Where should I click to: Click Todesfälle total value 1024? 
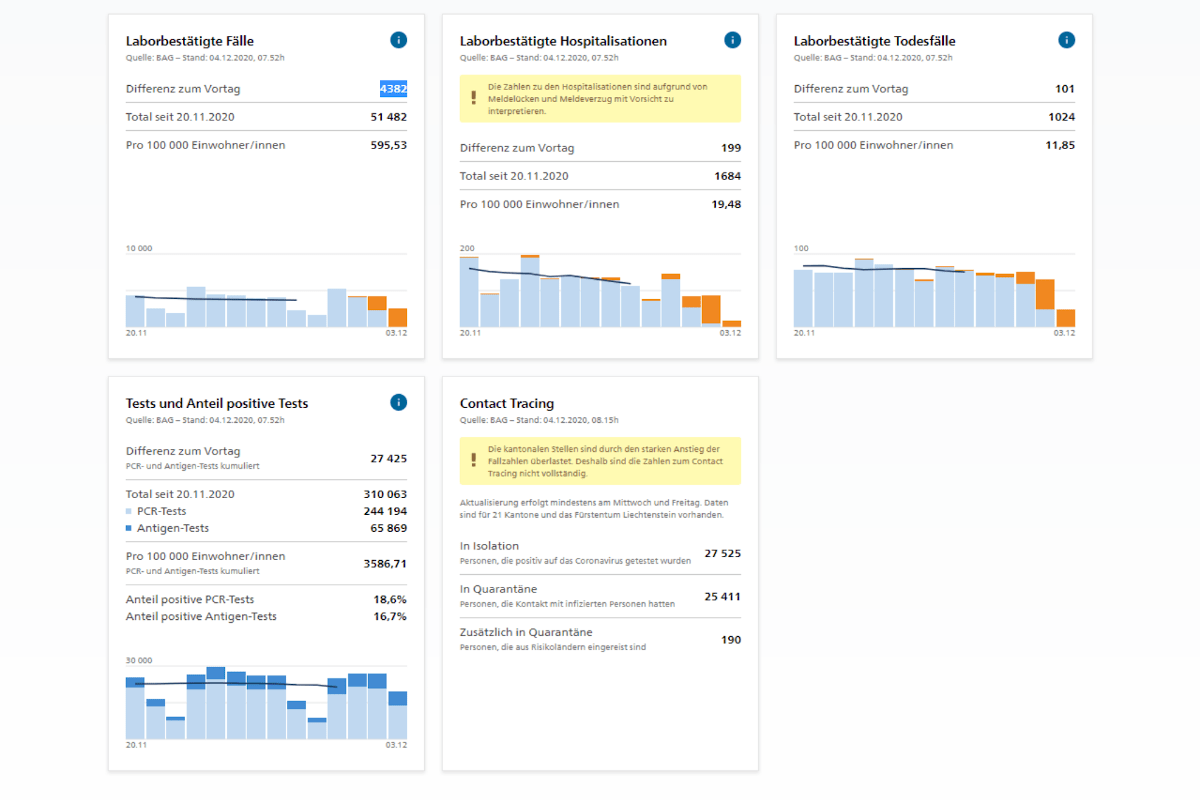pos(1062,117)
